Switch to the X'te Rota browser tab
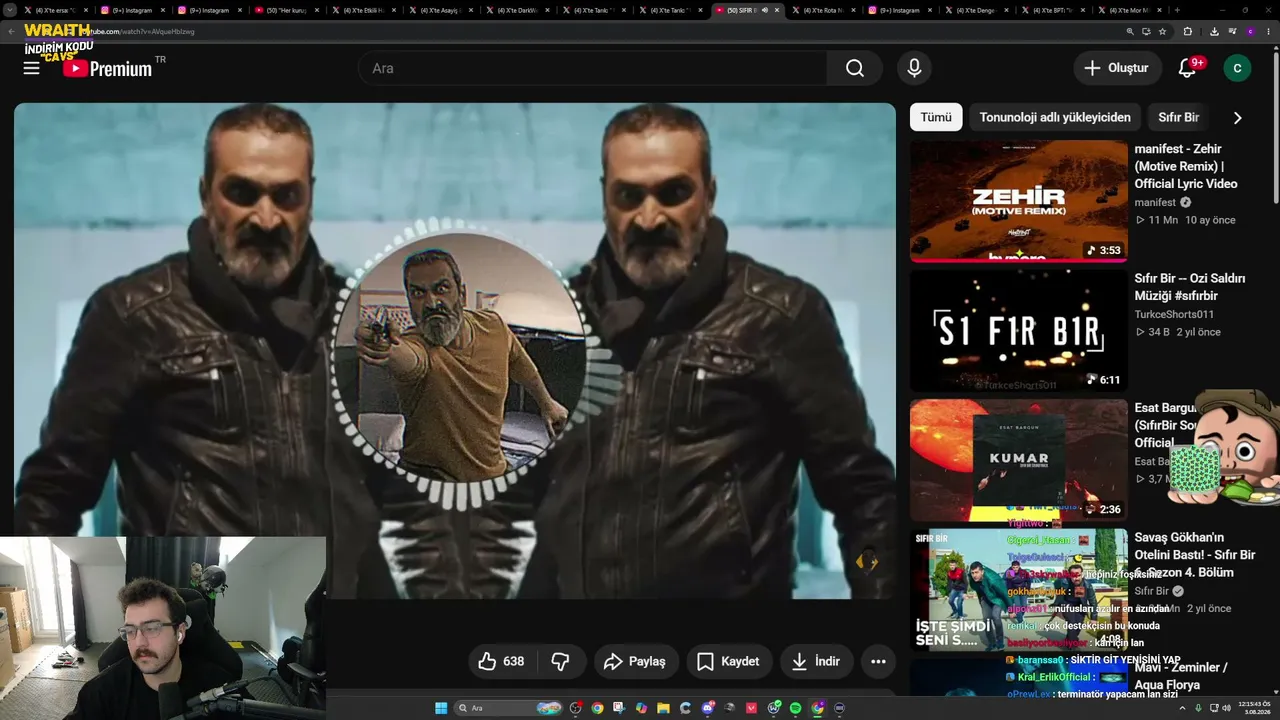Screen dimensions: 1280x720 824,10
